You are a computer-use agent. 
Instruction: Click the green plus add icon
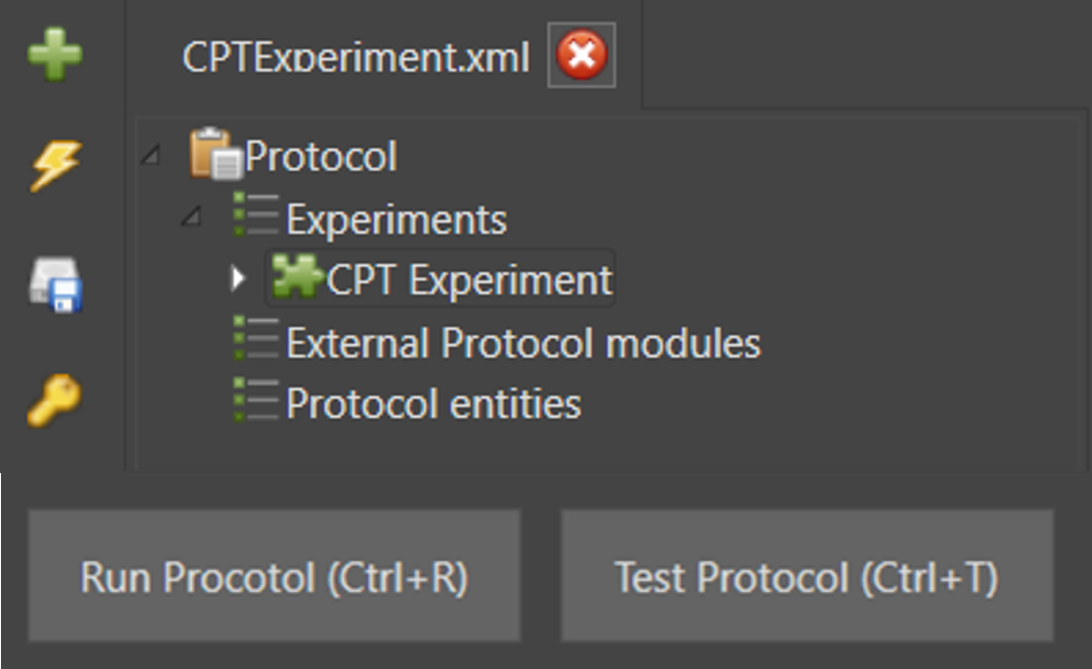(55, 54)
